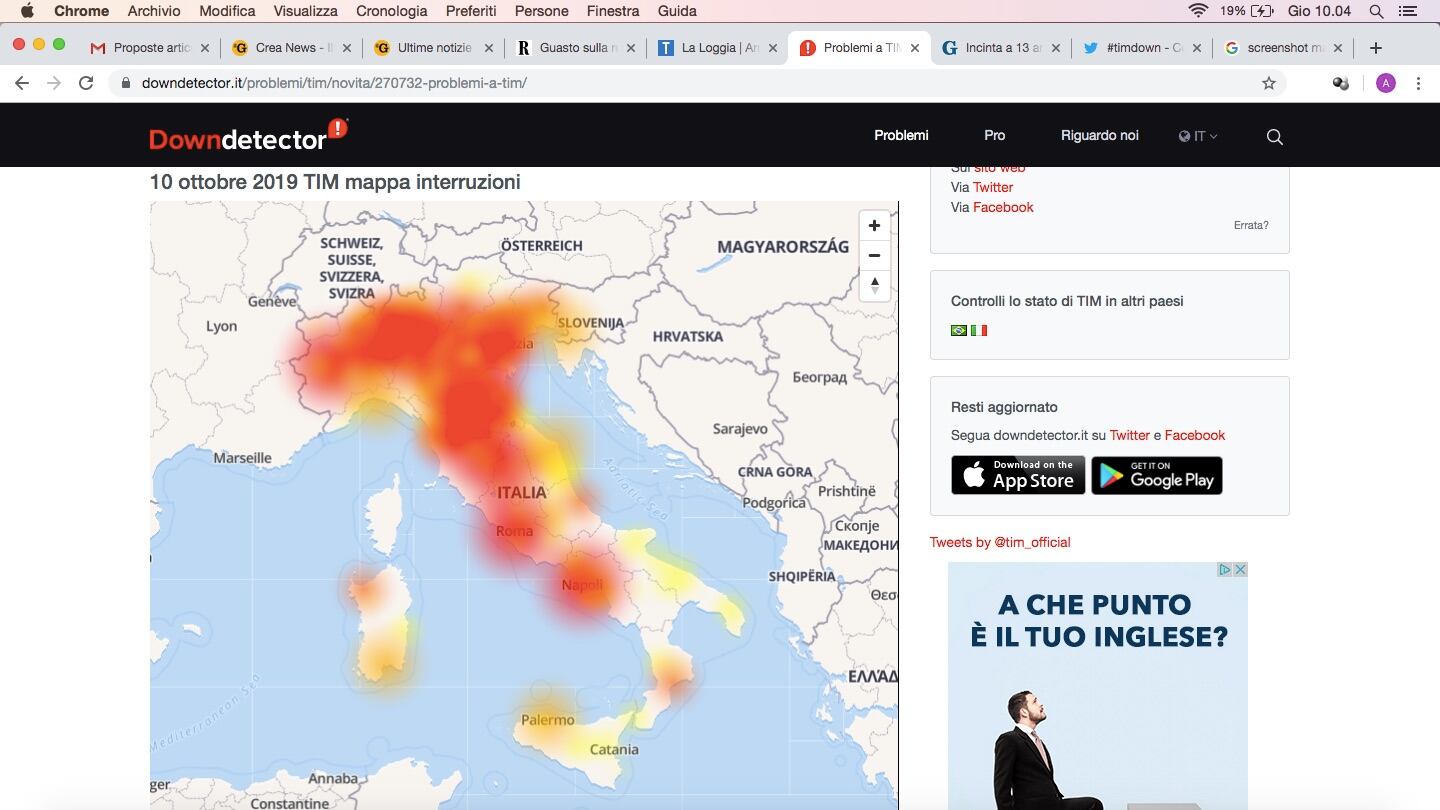Open the Cronologia menu
Viewport: 1440px width, 810px height.
pyautogui.click(x=392, y=11)
